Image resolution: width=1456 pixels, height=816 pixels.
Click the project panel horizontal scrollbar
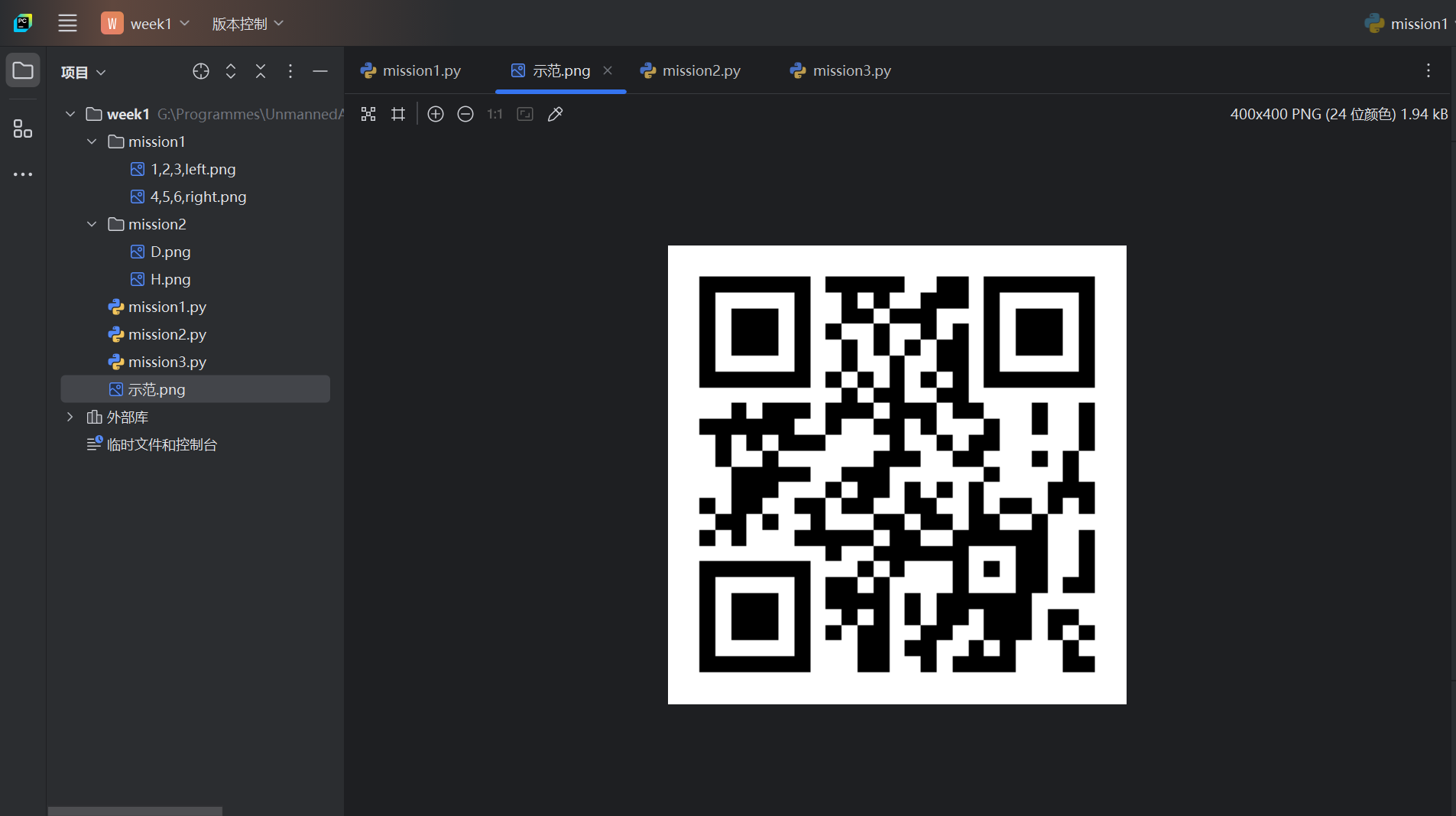pos(135,811)
